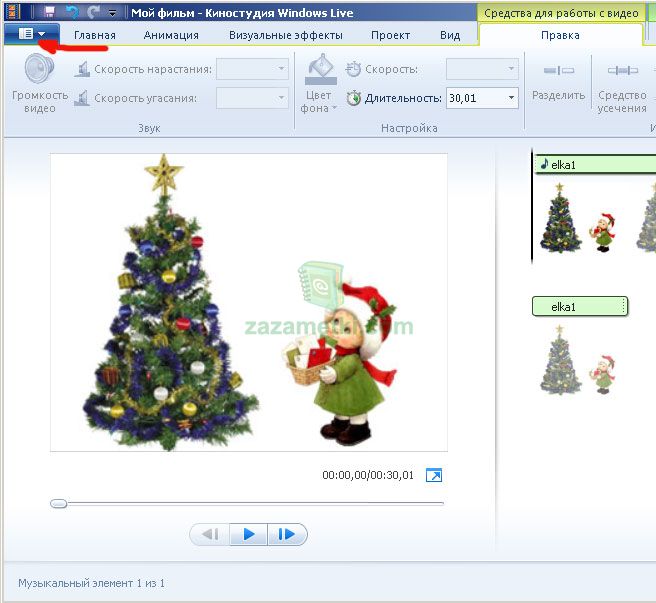Open the Визуальные эффекты tab

(x=286, y=35)
